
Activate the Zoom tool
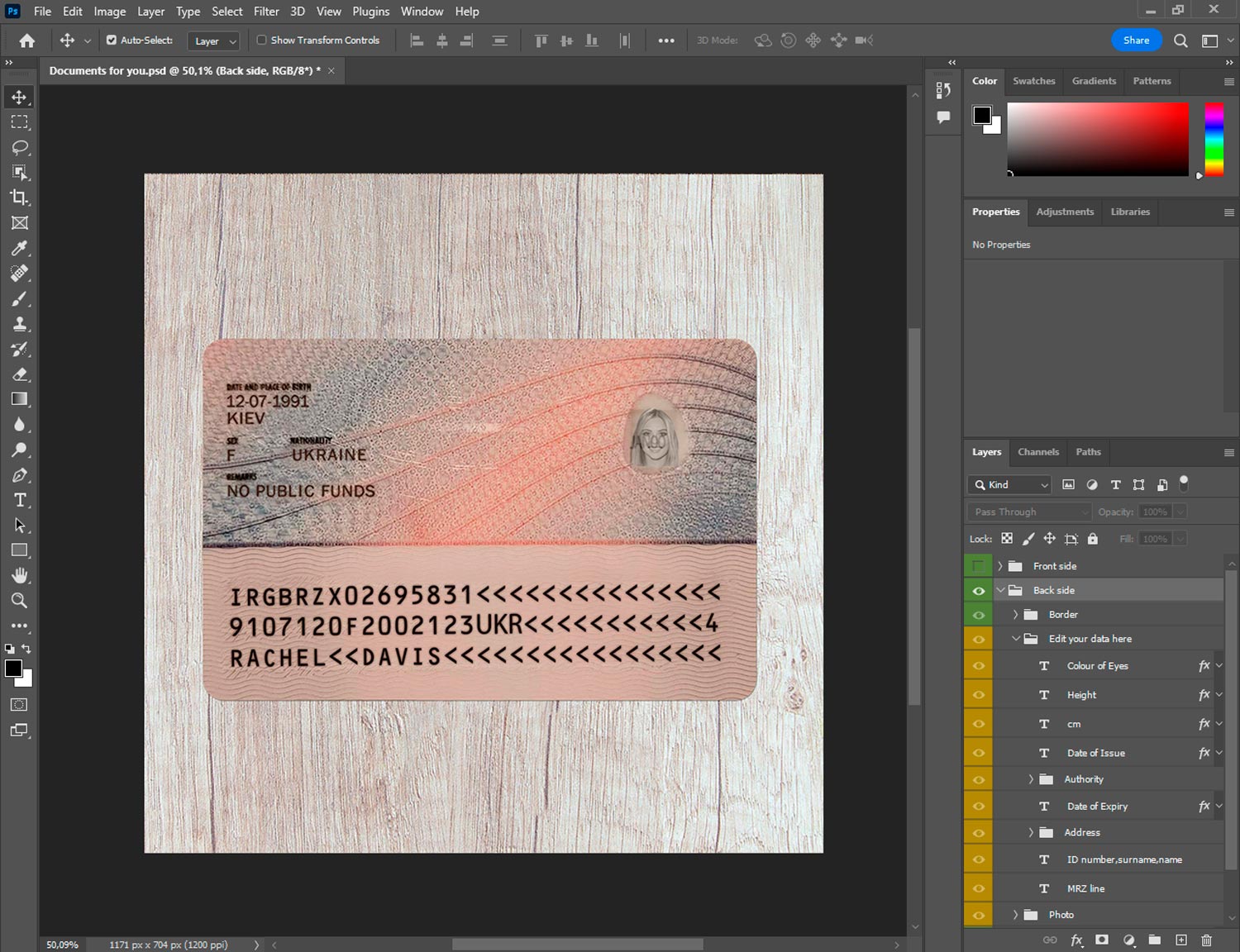(x=19, y=601)
